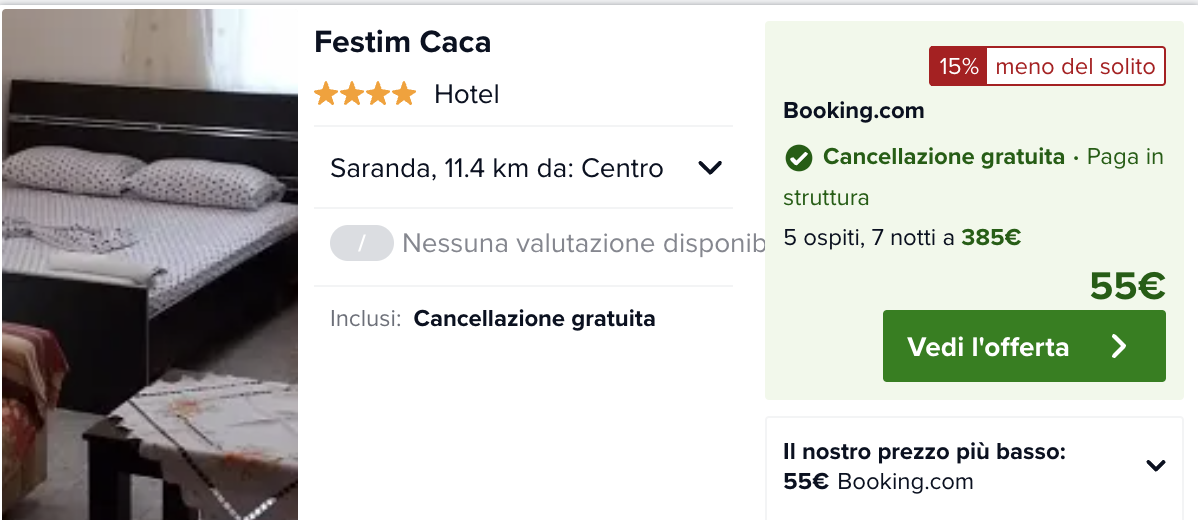Click the four-star rating icons

tap(365, 95)
